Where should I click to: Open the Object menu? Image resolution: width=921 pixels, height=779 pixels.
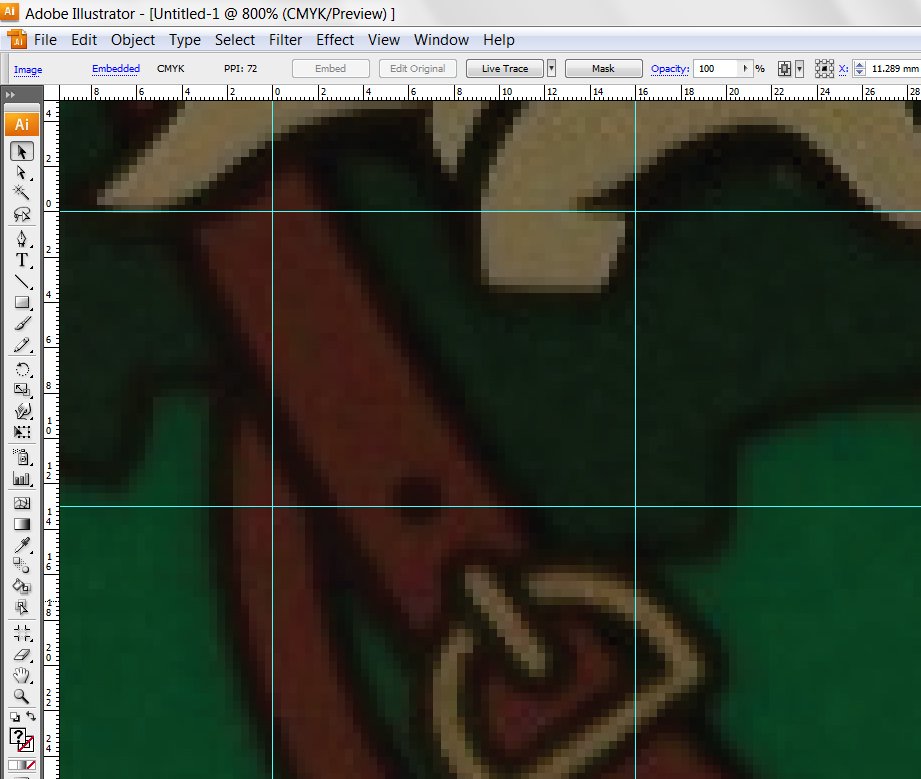pos(133,40)
